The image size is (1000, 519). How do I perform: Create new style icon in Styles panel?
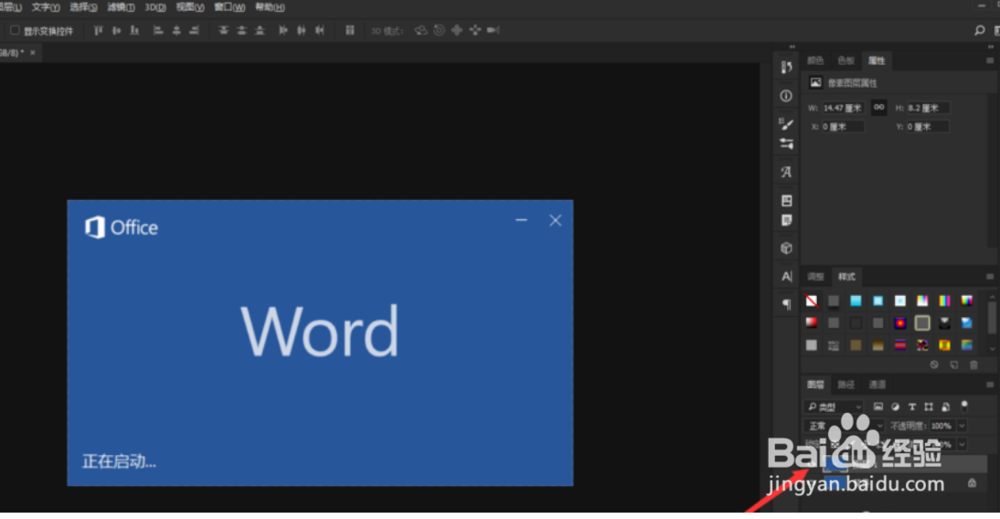954,365
